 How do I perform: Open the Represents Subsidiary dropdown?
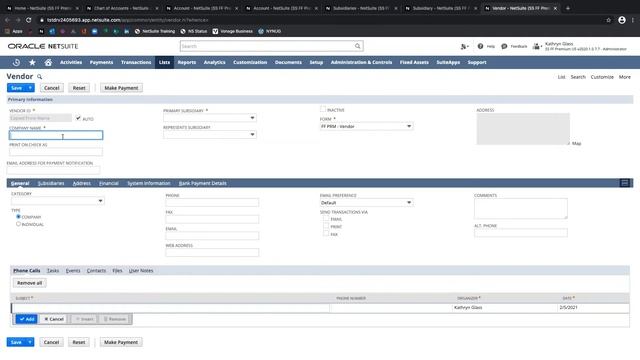[x=210, y=134]
